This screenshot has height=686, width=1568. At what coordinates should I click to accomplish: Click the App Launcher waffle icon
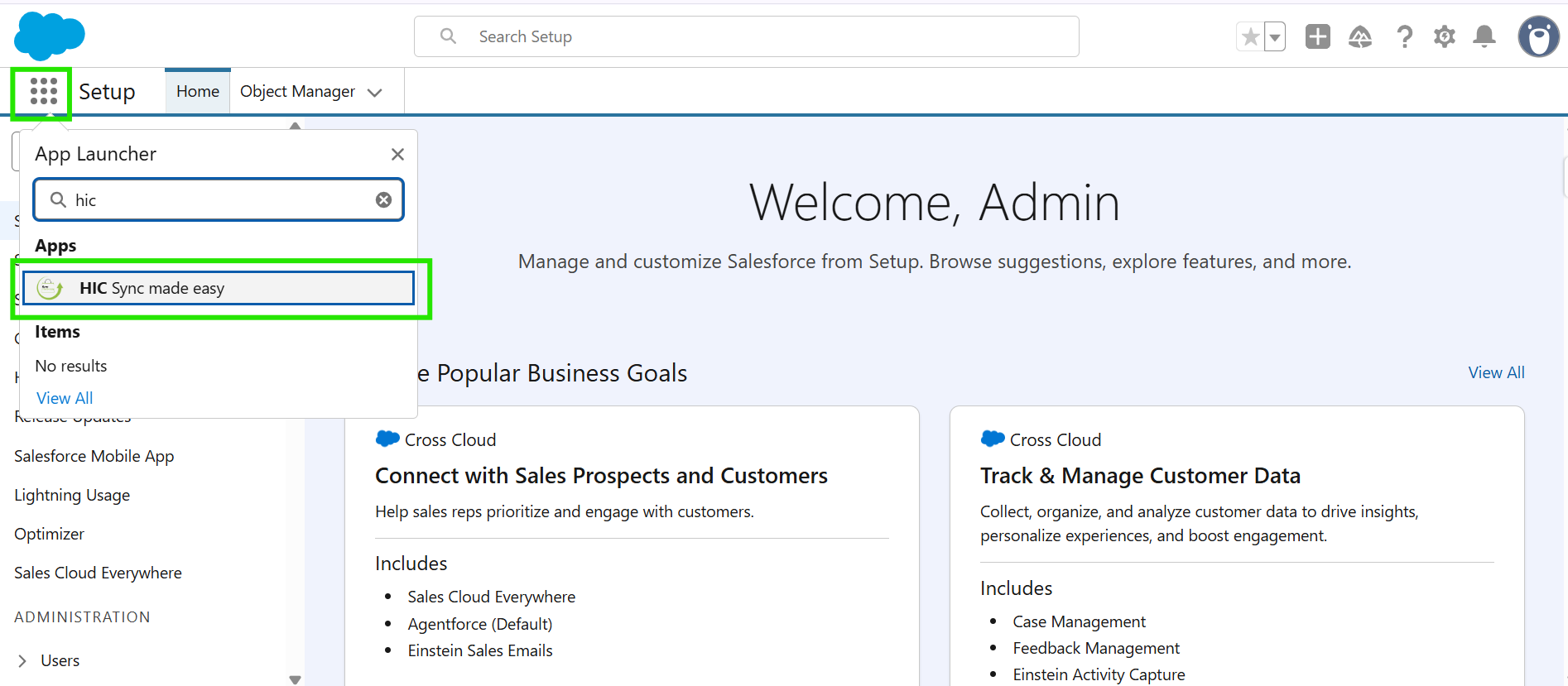click(x=43, y=91)
